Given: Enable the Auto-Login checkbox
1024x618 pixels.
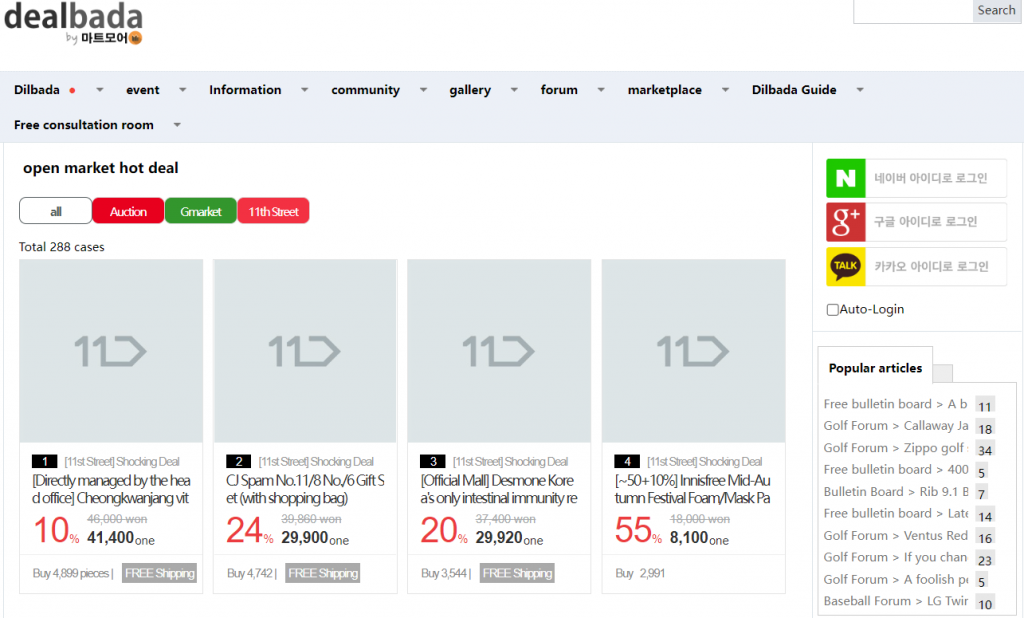Looking at the screenshot, I should coord(833,310).
